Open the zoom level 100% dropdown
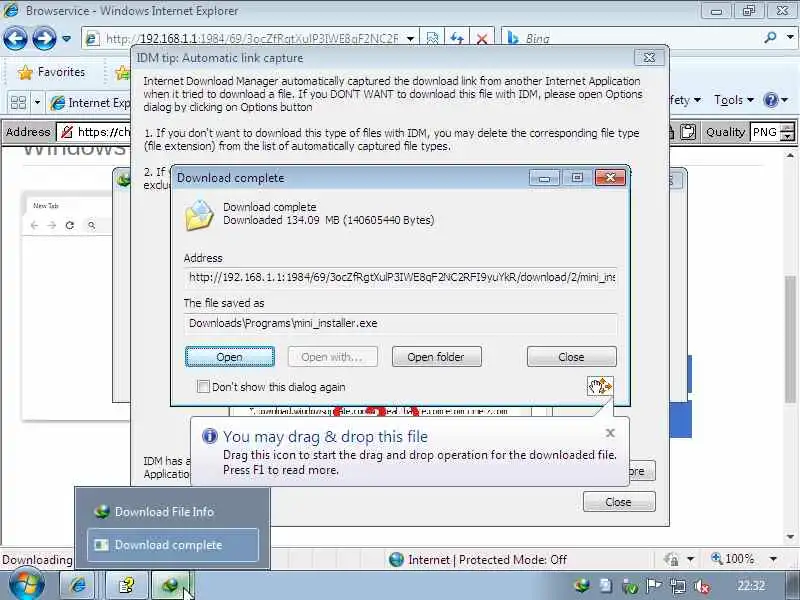 773,559
